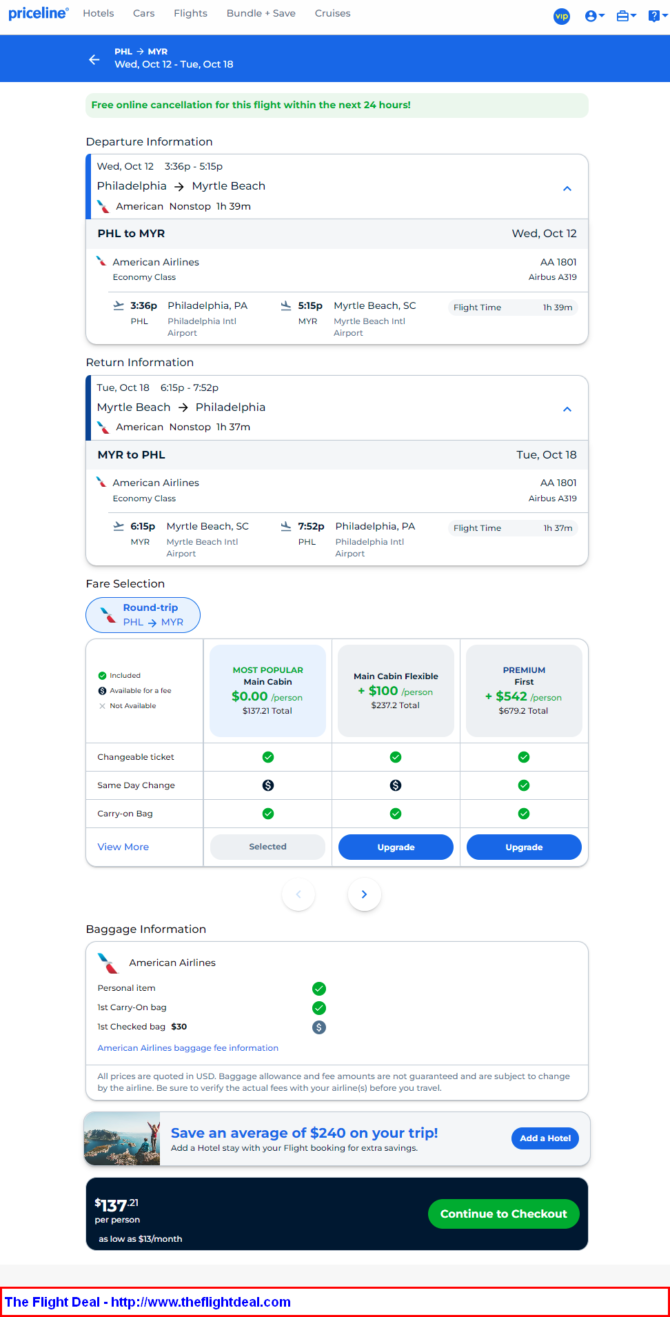Viewport: 670px width, 1317px height.
Task: Click the arrival plane icon beside 5:15p
Action: coord(286,306)
